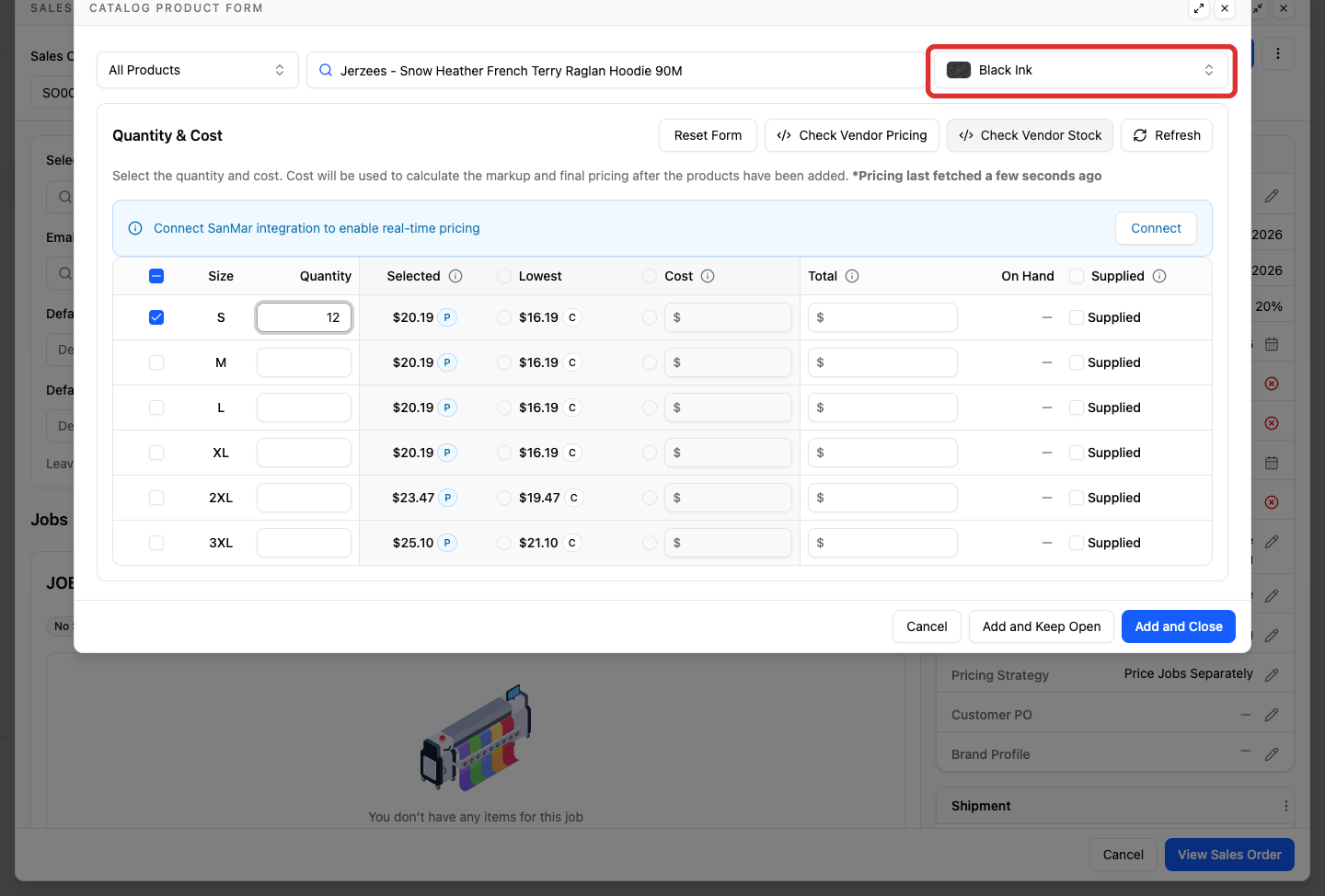Check the Supplied header checkbox
1325x896 pixels.
1077,276
